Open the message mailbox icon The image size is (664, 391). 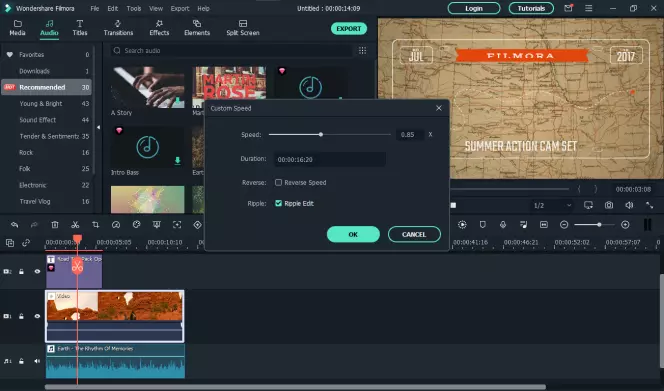click(568, 8)
